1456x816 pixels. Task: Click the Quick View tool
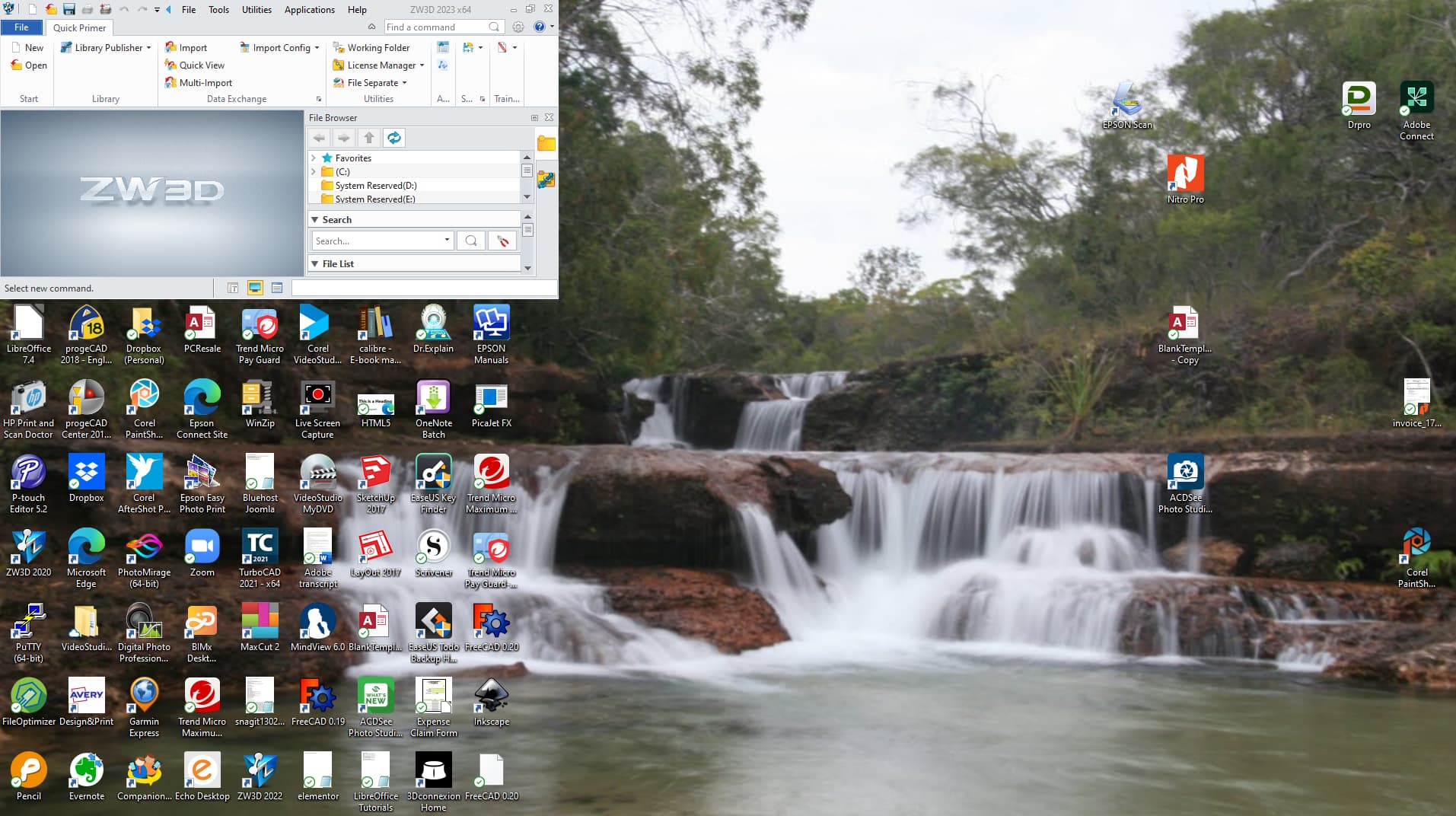(x=194, y=65)
